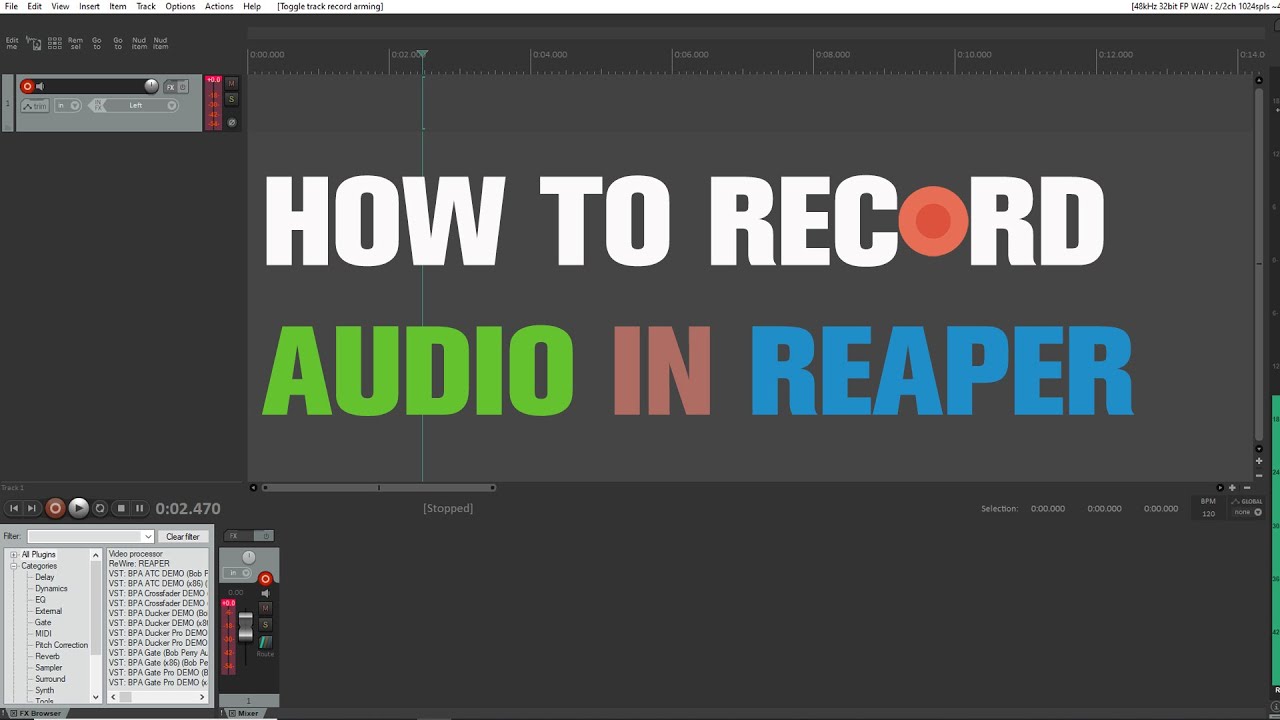Image resolution: width=1280 pixels, height=720 pixels.
Task: Open the File menu
Action: tap(11, 6)
